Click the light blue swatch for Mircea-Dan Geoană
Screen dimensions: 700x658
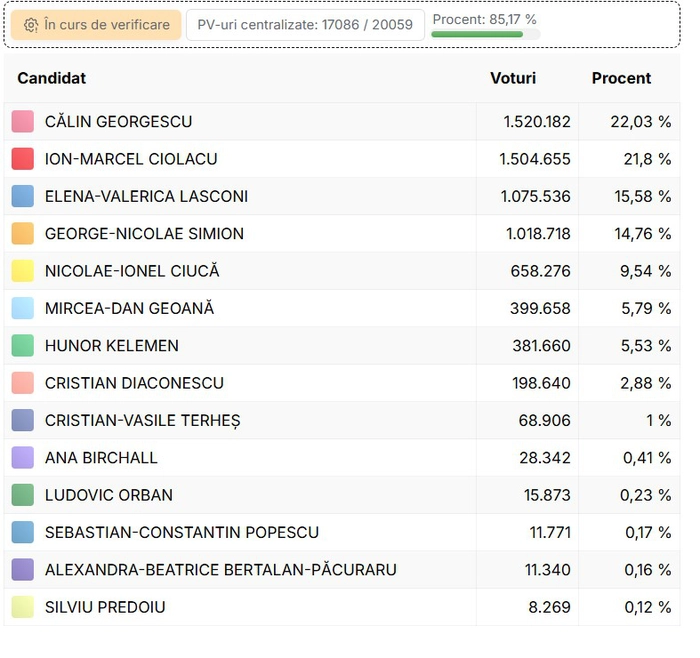23,308
